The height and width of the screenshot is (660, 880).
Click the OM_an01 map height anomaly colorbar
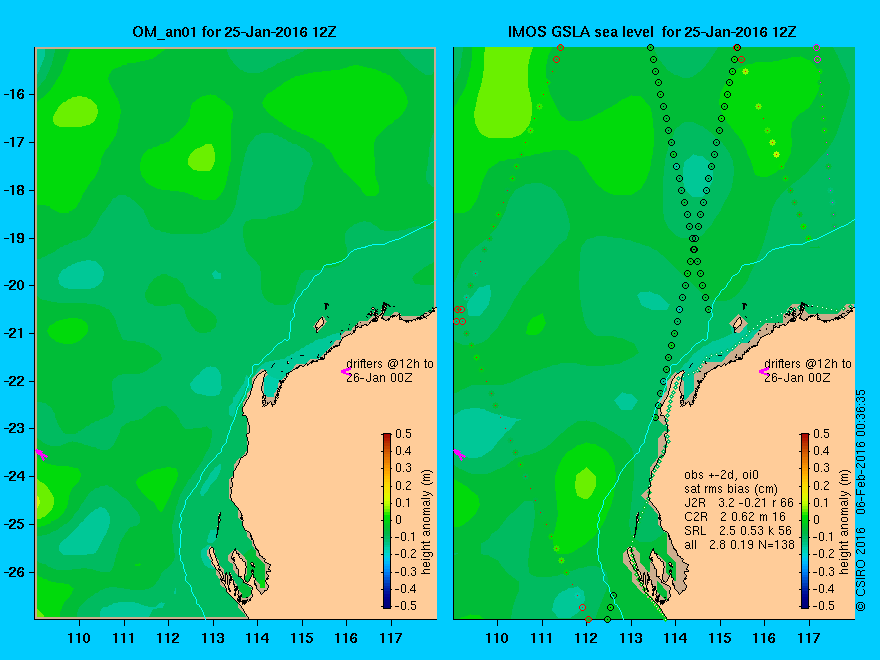(387, 520)
